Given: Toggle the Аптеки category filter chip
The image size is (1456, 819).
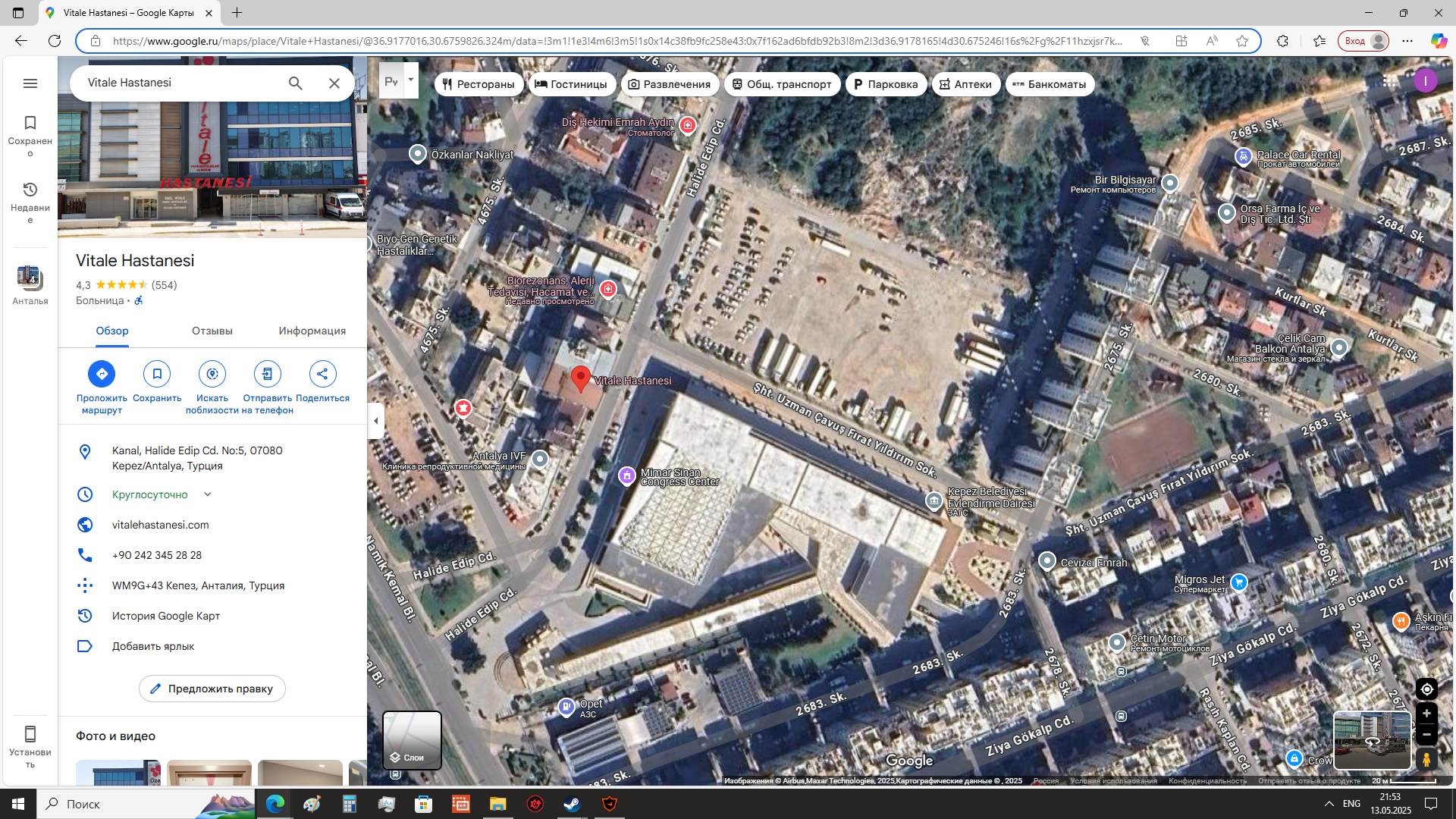Looking at the screenshot, I should (966, 84).
